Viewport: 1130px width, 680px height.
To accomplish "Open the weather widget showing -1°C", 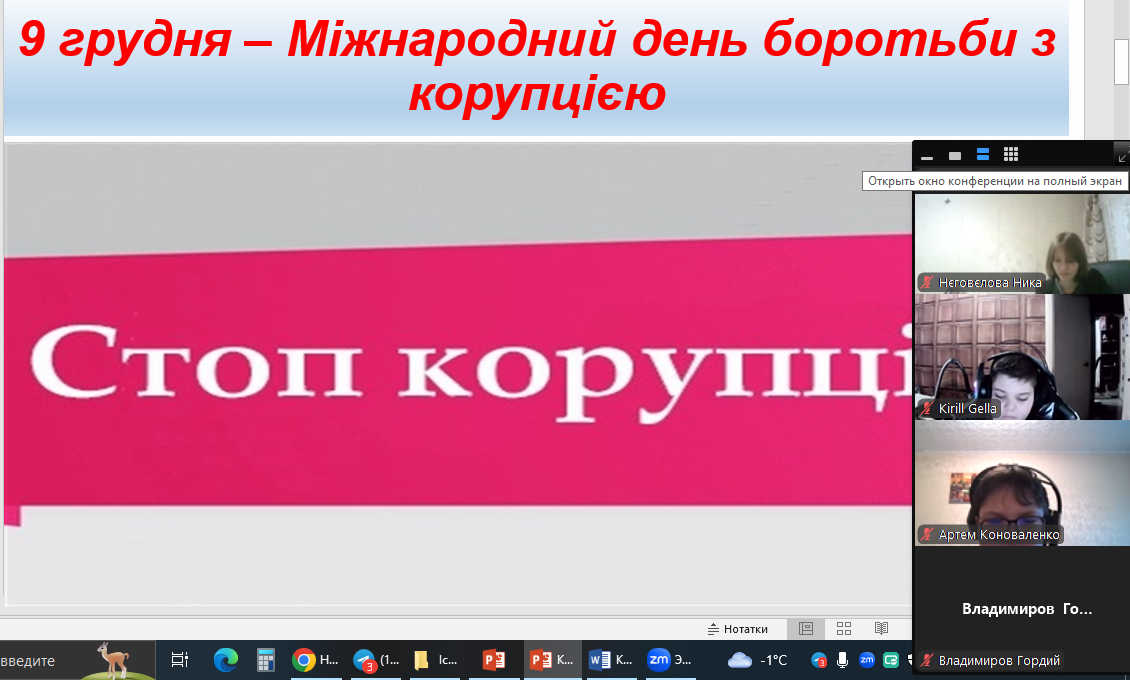I will [x=757, y=660].
